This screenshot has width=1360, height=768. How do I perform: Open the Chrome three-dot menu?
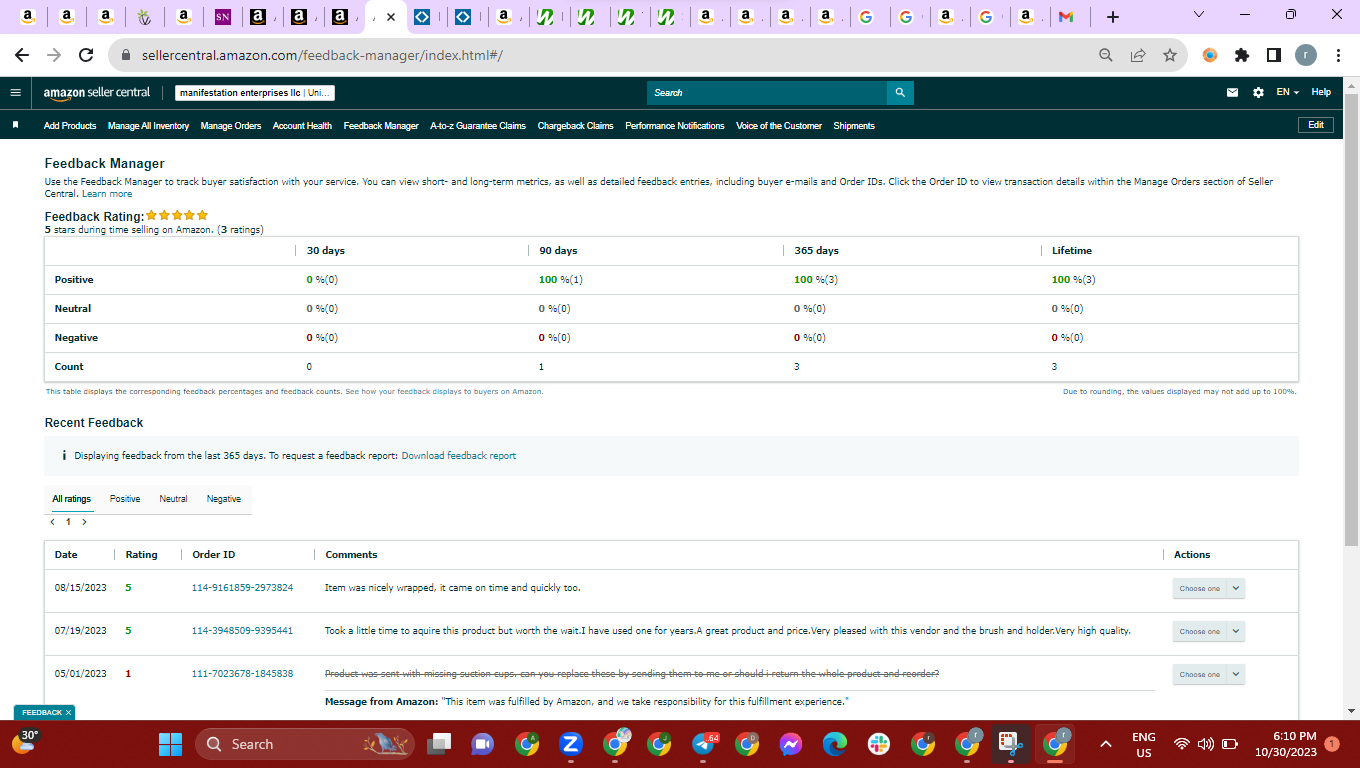pos(1338,55)
